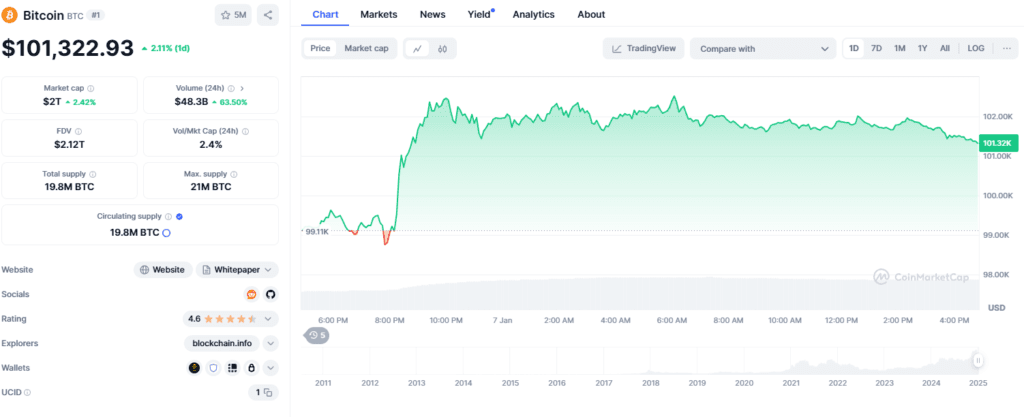
Task: Click the 2018 point on the history timeline
Action: tap(650, 383)
